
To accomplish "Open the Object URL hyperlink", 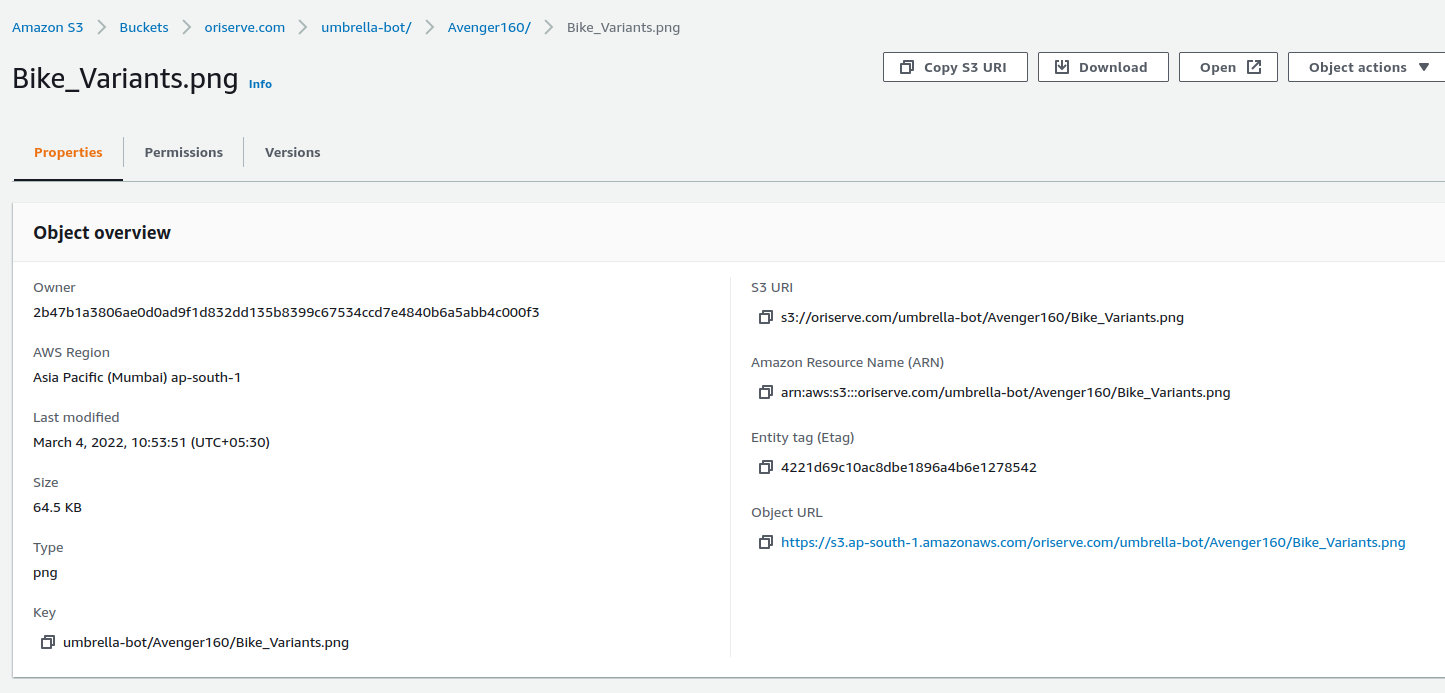I will click(1093, 543).
